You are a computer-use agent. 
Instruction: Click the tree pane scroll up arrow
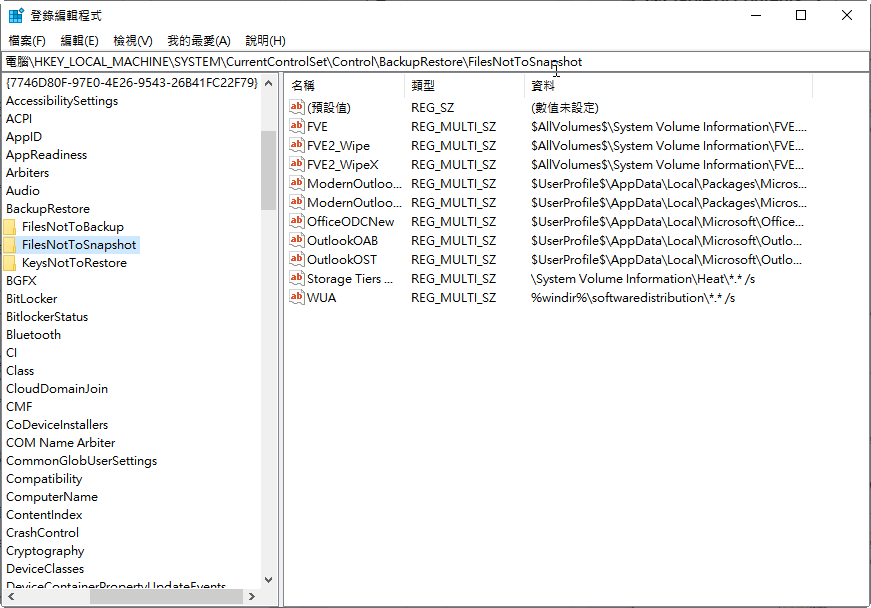[x=268, y=83]
